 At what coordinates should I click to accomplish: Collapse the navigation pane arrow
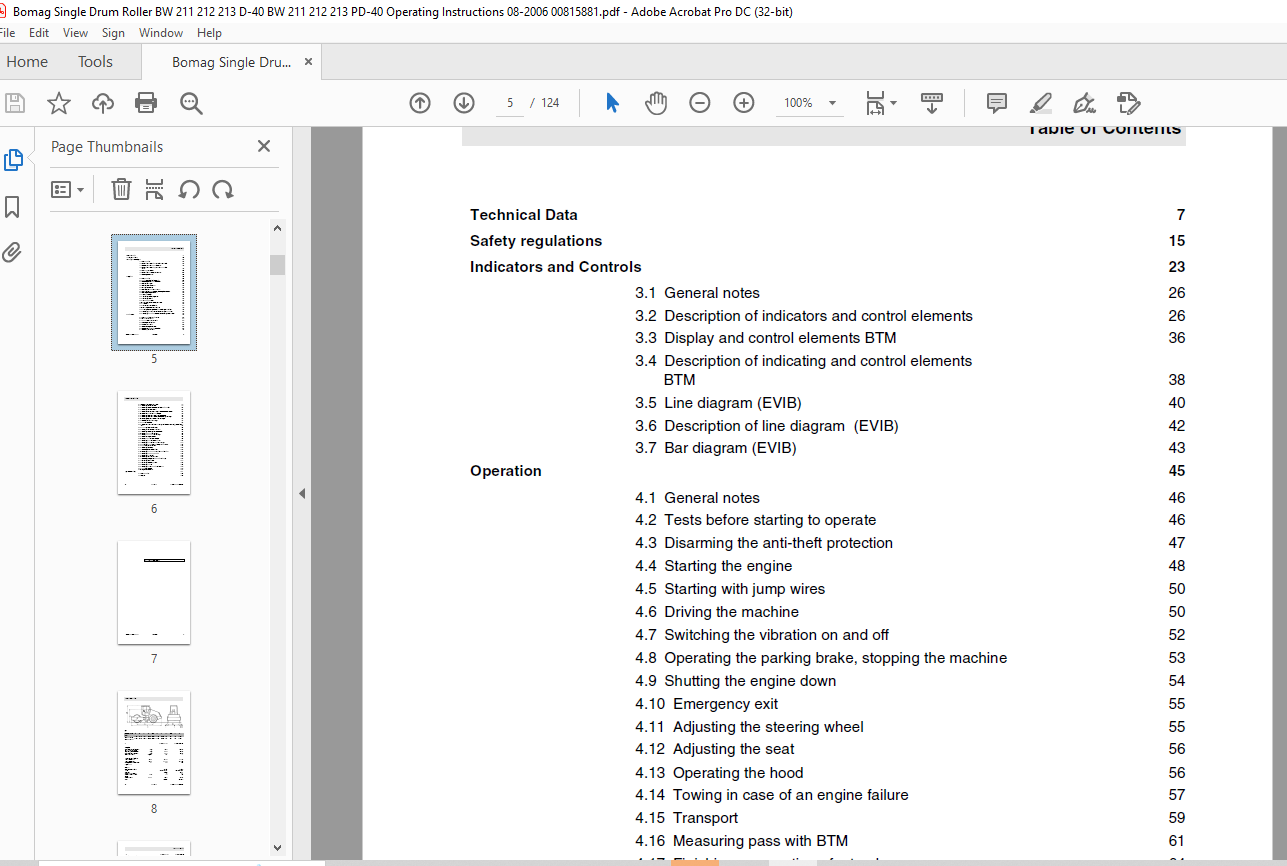[302, 493]
